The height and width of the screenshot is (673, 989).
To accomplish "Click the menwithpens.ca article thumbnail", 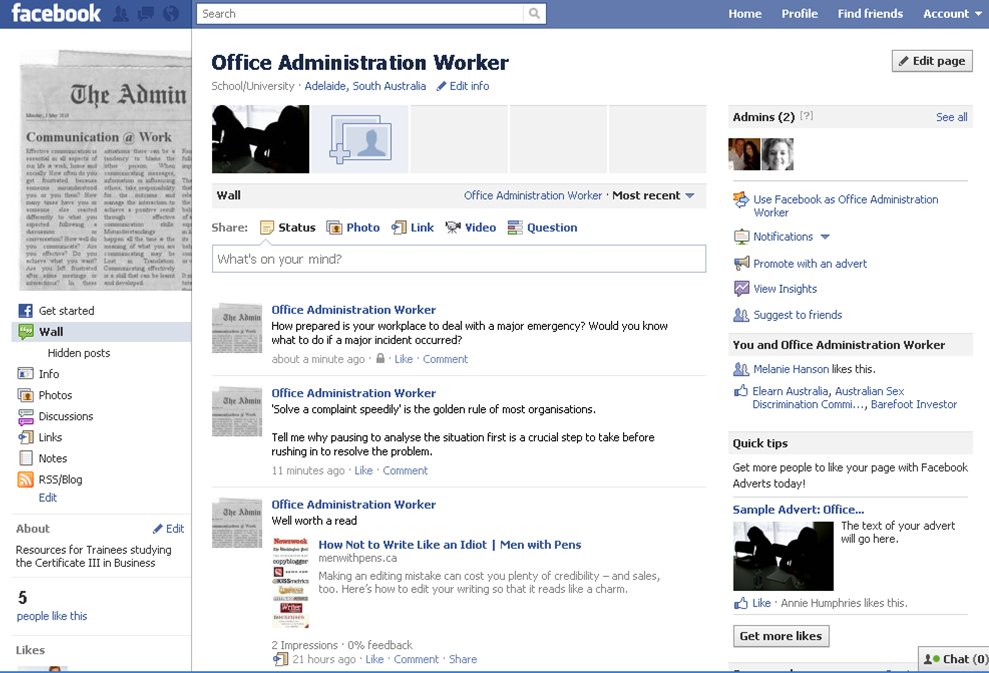I will tap(291, 582).
